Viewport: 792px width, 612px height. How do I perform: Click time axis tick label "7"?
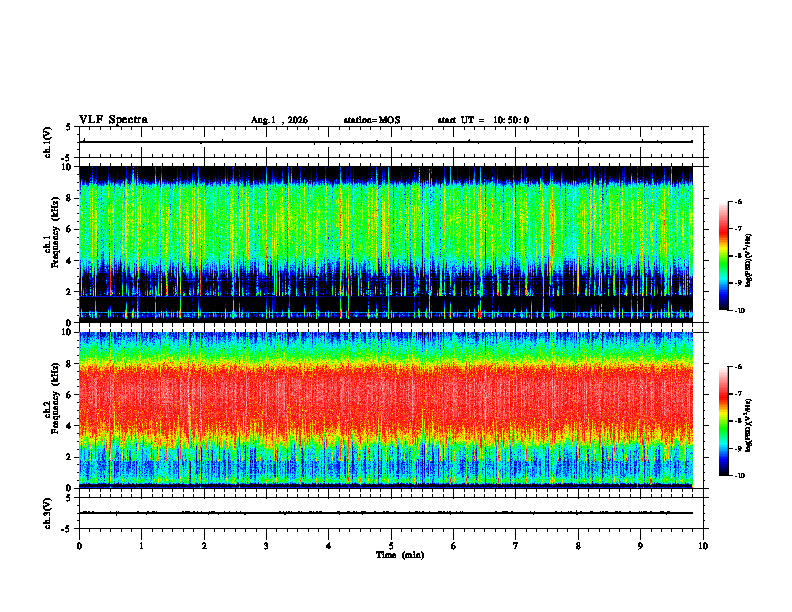[x=516, y=546]
